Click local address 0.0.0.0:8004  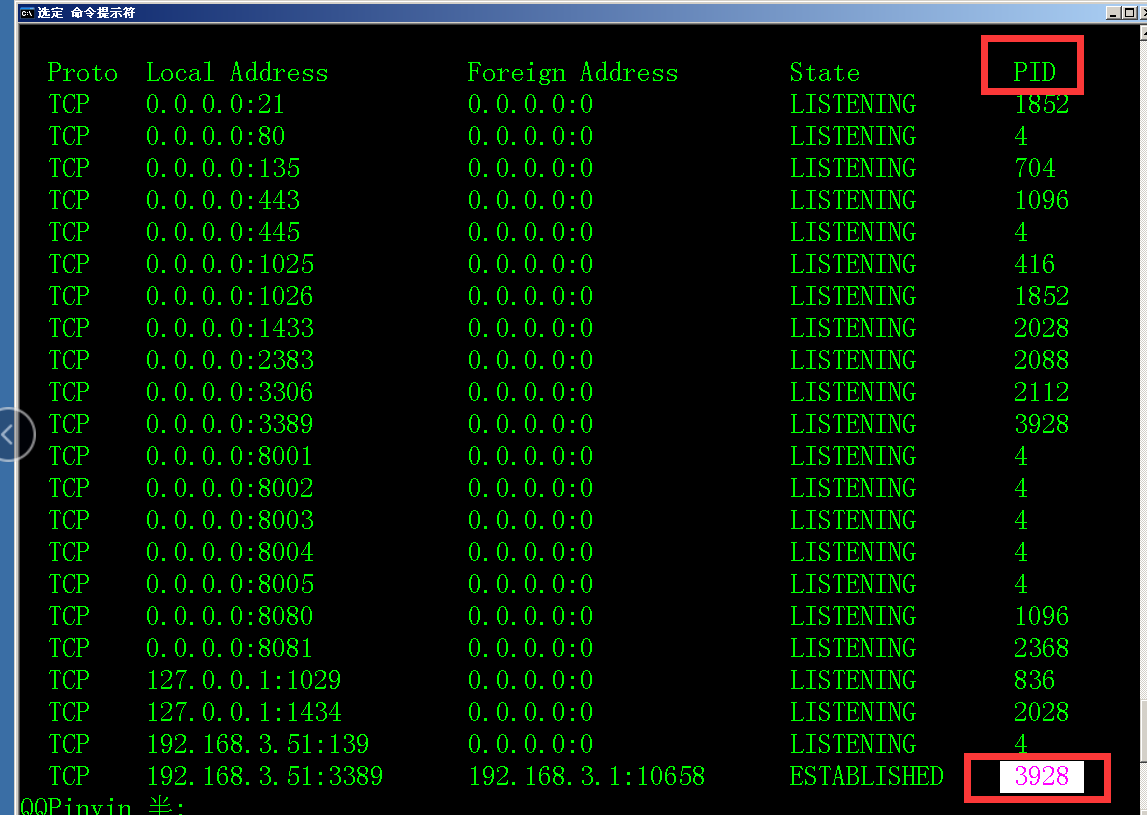(x=230, y=552)
